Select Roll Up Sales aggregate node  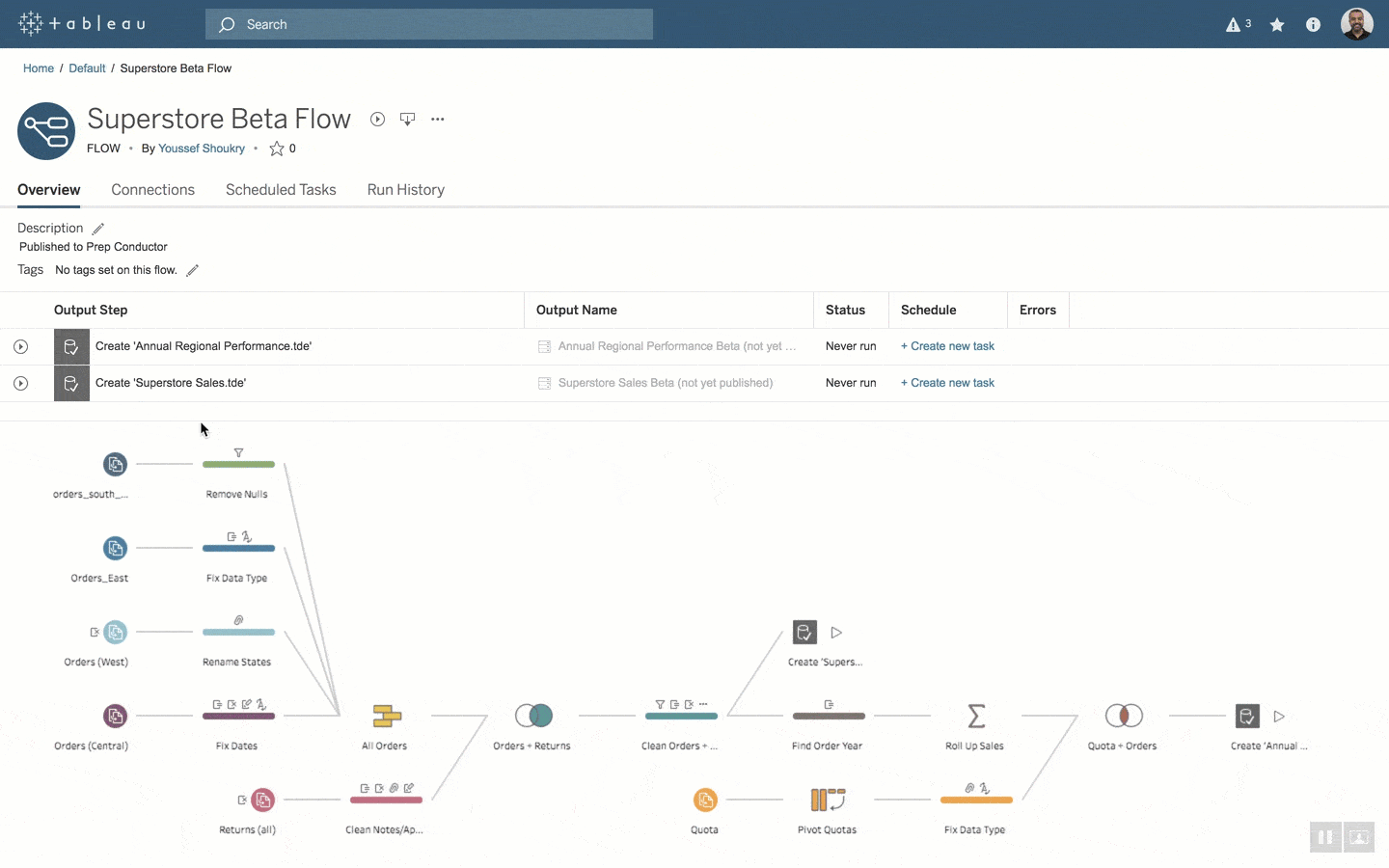click(x=976, y=716)
